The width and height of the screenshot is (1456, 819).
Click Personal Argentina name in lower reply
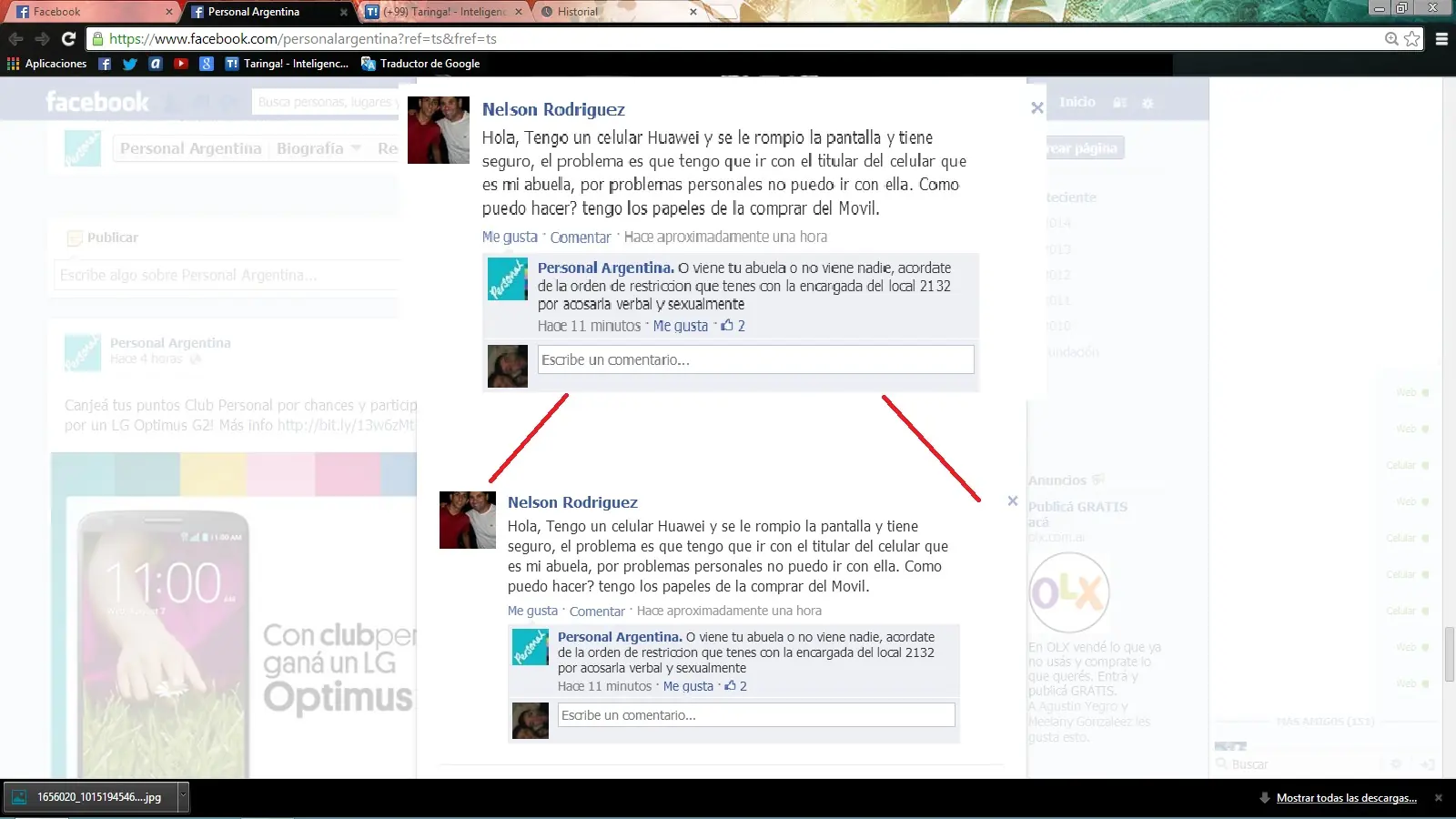[x=619, y=637]
